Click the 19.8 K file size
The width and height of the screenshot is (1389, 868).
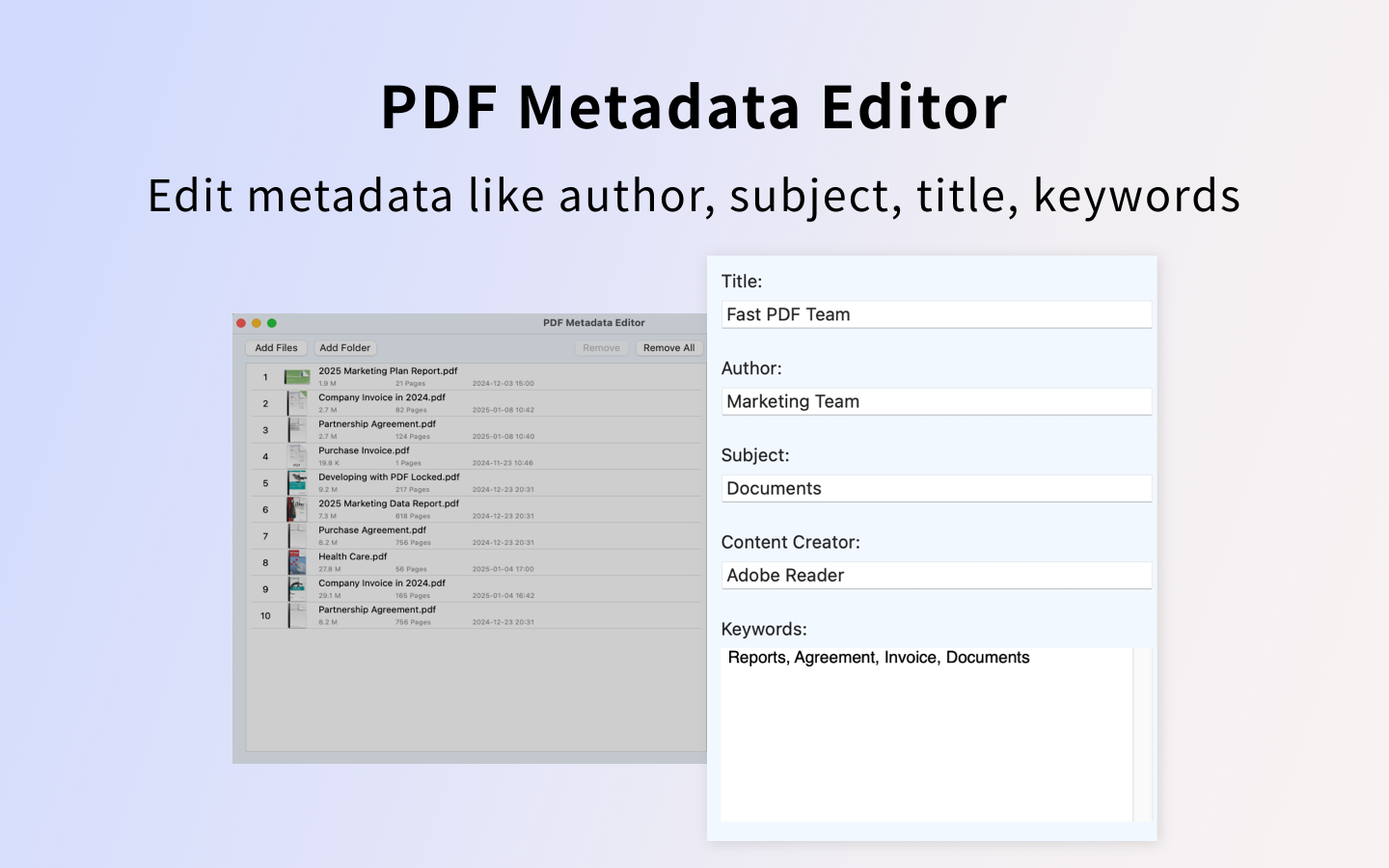point(329,463)
